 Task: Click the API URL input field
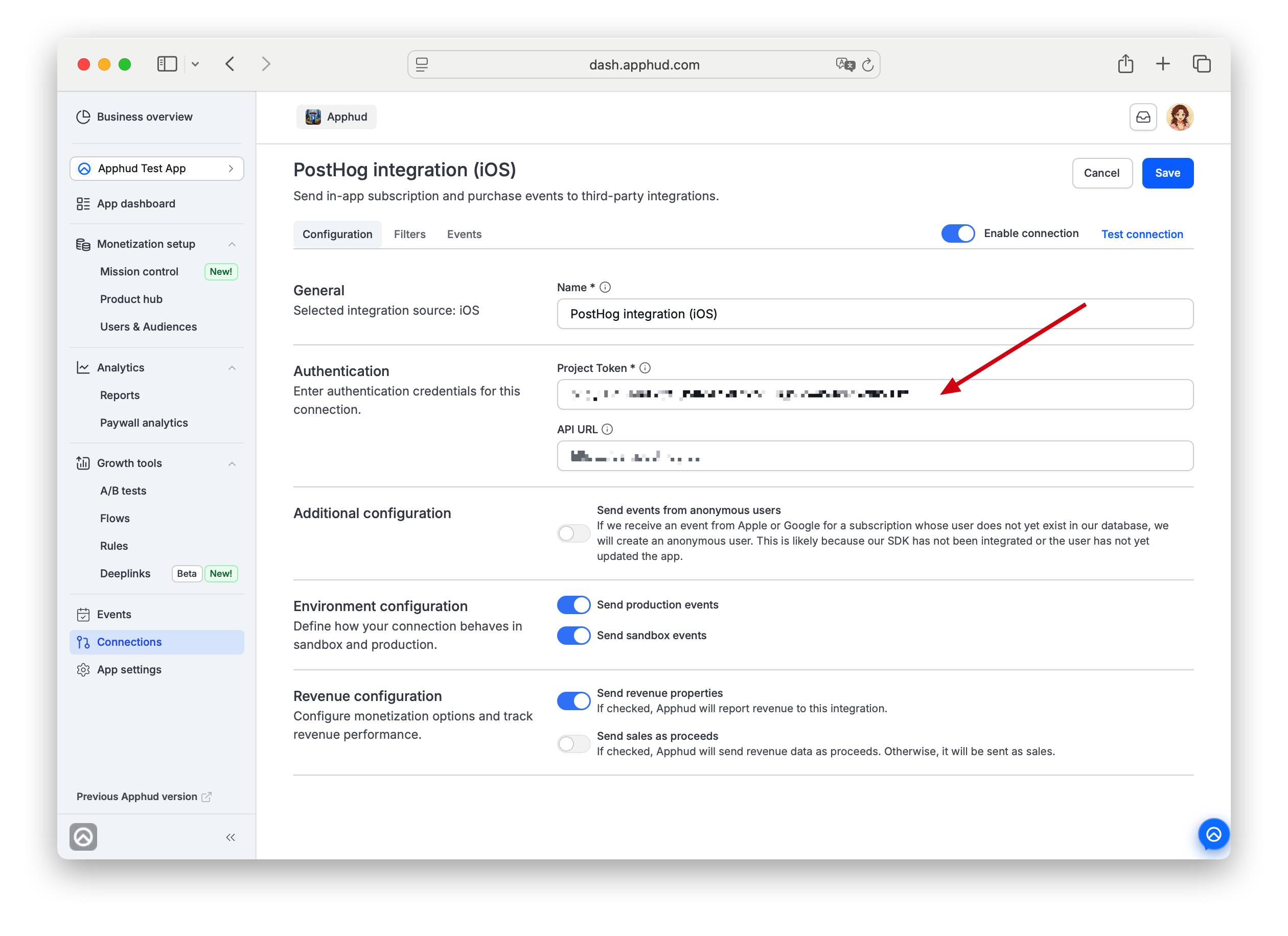coord(875,456)
